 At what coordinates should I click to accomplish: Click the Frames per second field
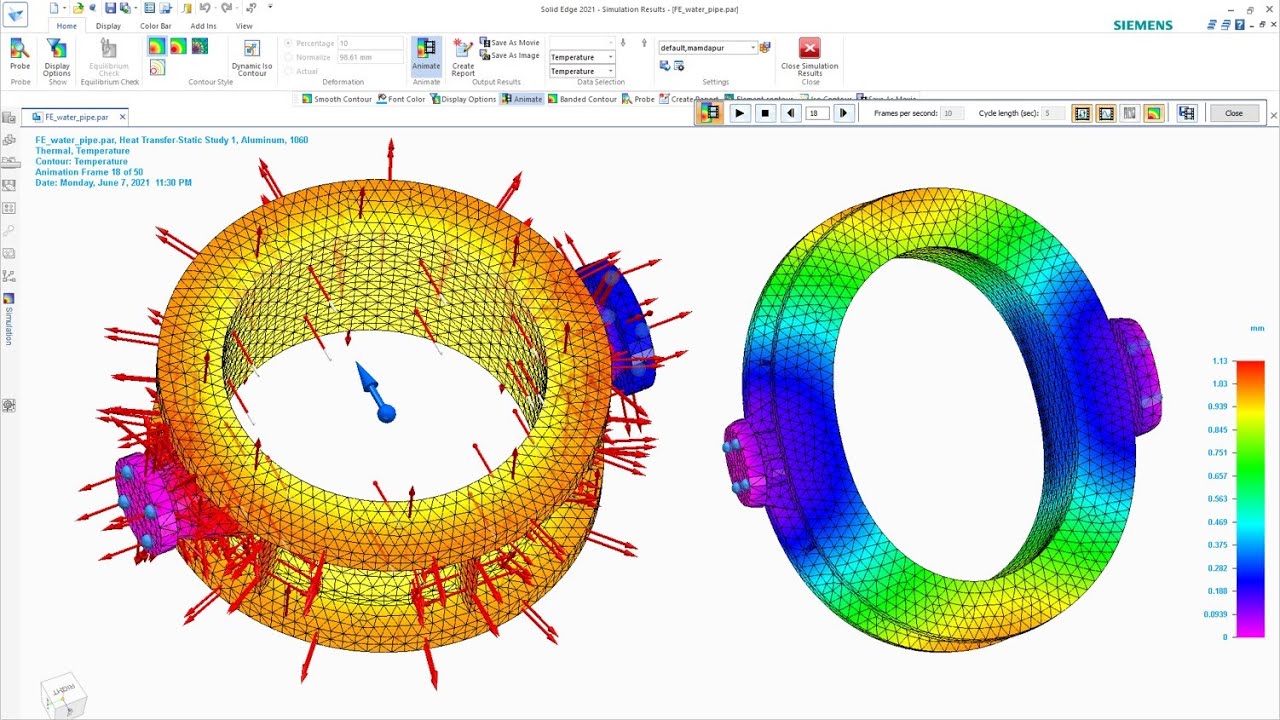pos(951,113)
